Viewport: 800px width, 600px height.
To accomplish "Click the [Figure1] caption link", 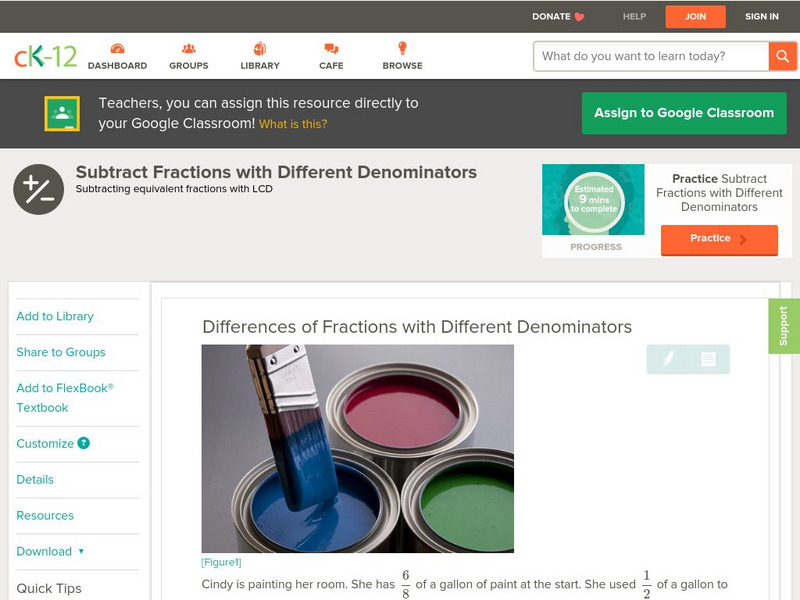I will 221,562.
